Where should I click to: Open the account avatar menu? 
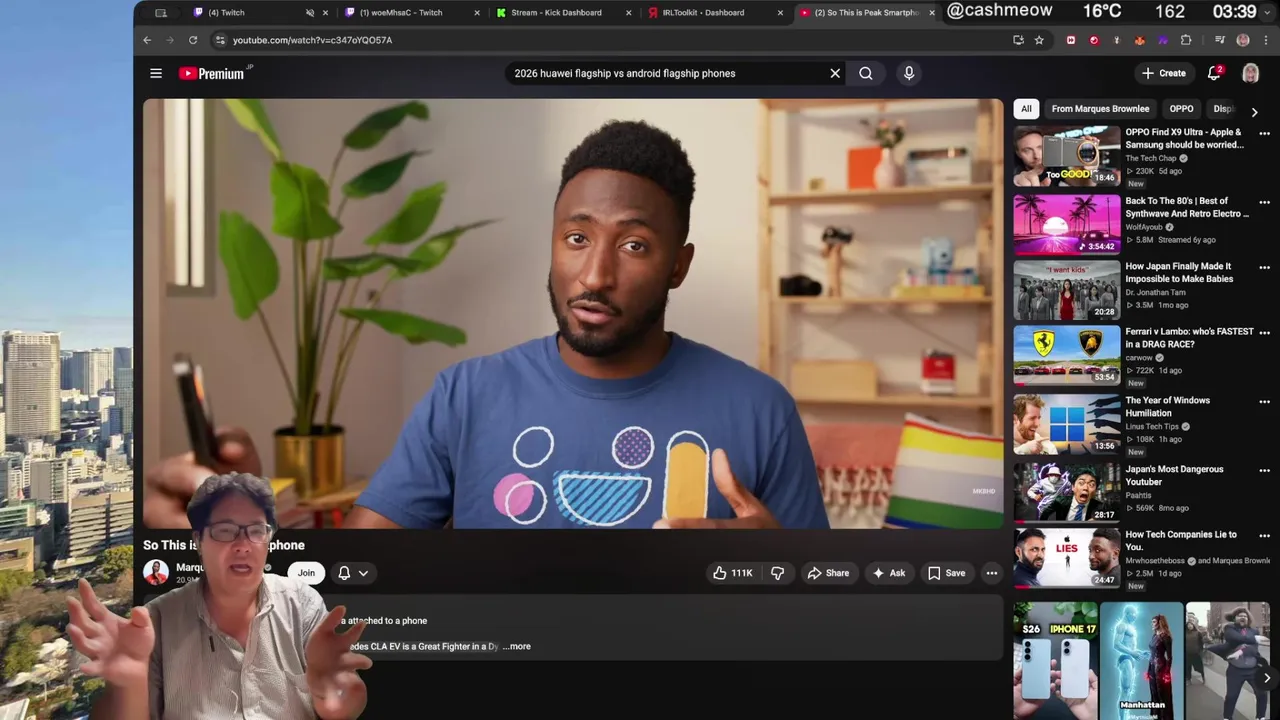1250,73
